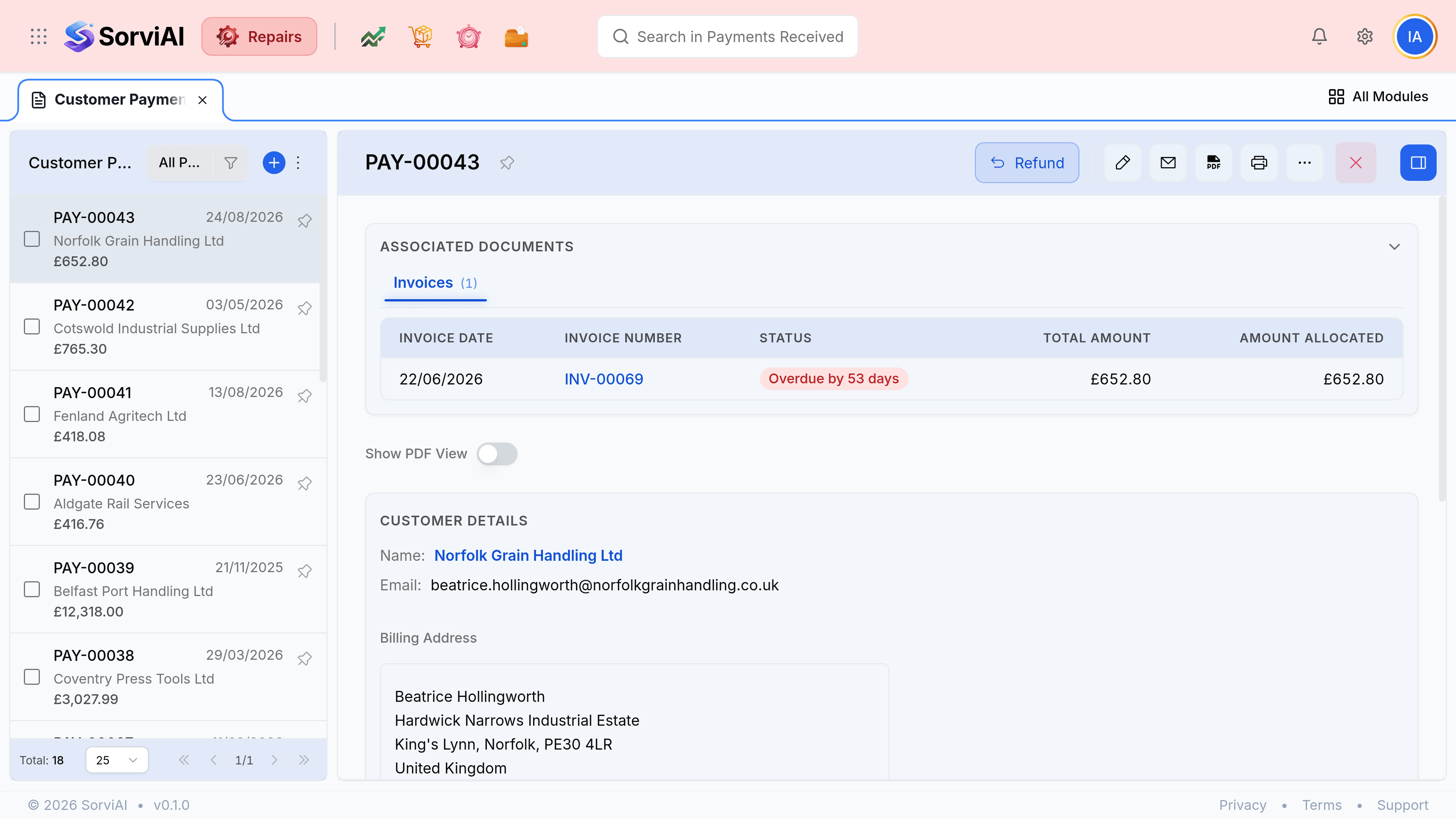Pin PAY-00041 in the list

click(304, 395)
